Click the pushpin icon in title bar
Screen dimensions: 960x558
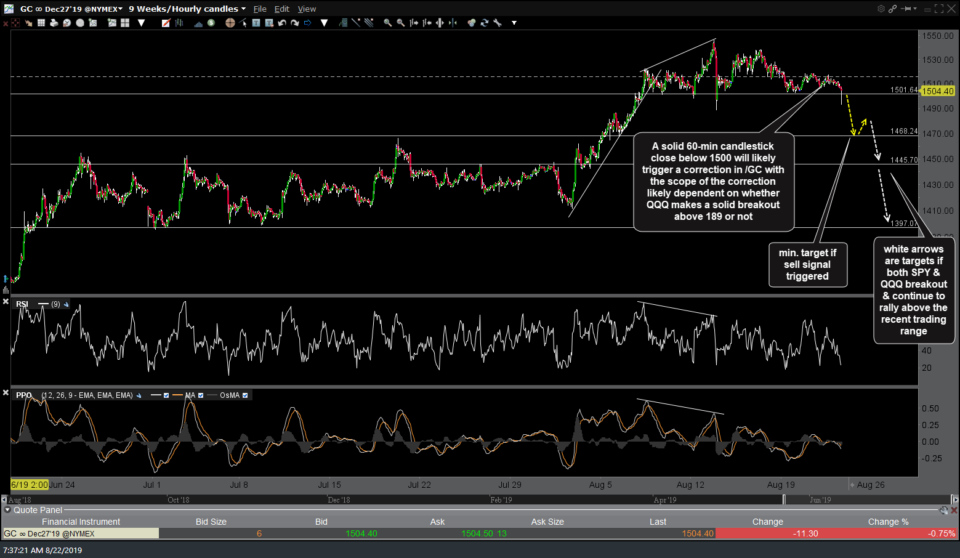[906, 9]
